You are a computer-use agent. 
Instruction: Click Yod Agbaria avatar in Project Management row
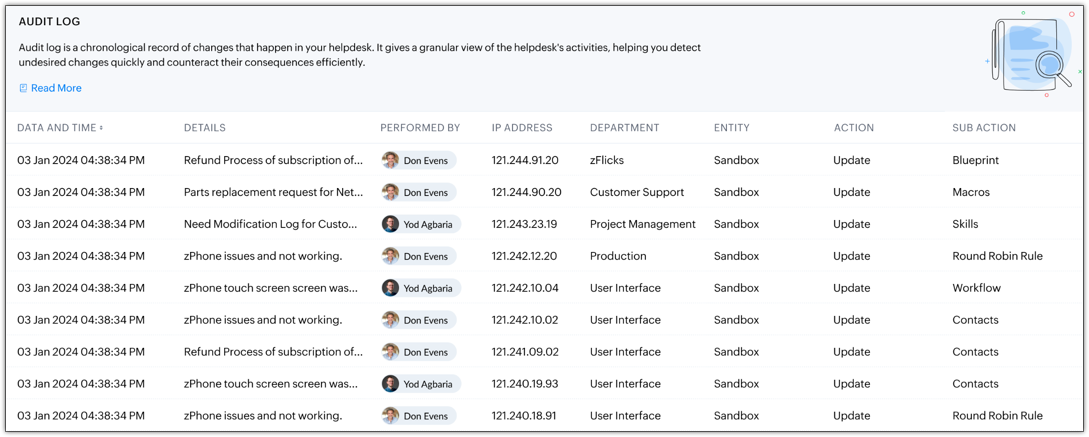(391, 224)
